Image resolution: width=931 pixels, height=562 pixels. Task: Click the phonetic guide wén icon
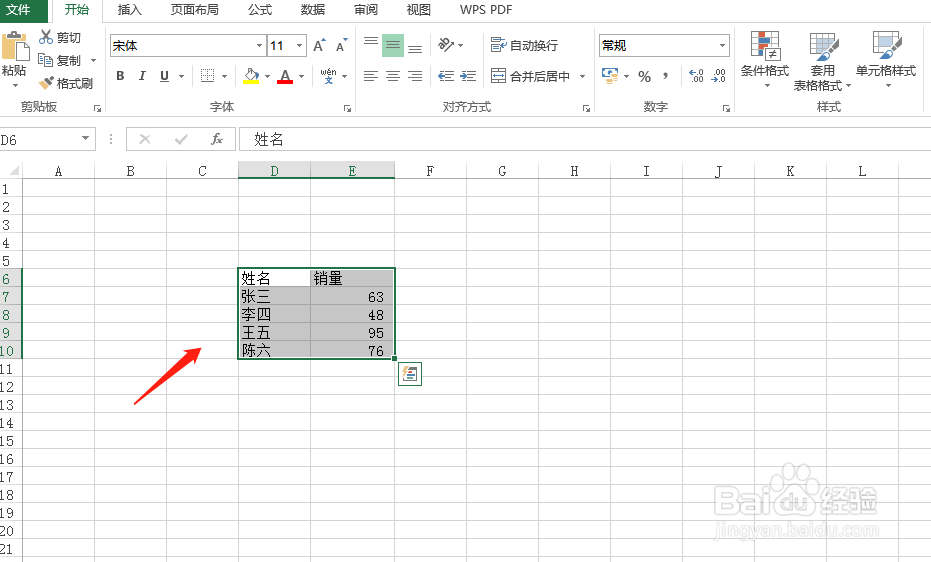coord(328,76)
